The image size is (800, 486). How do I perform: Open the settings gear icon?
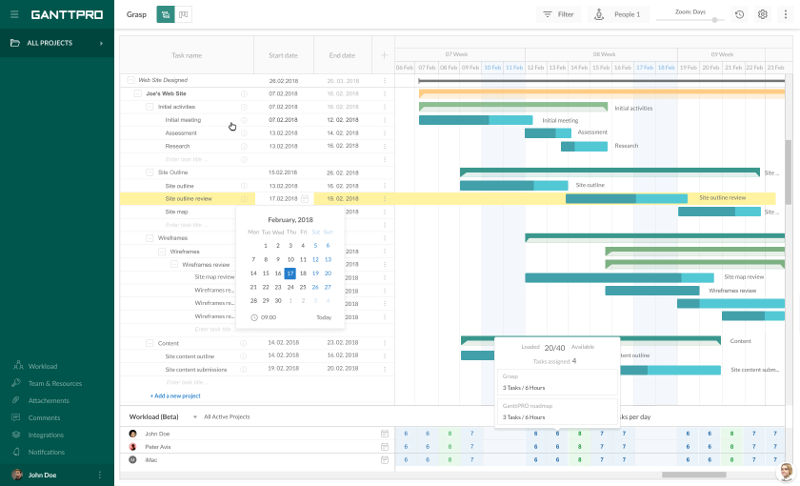coord(762,14)
